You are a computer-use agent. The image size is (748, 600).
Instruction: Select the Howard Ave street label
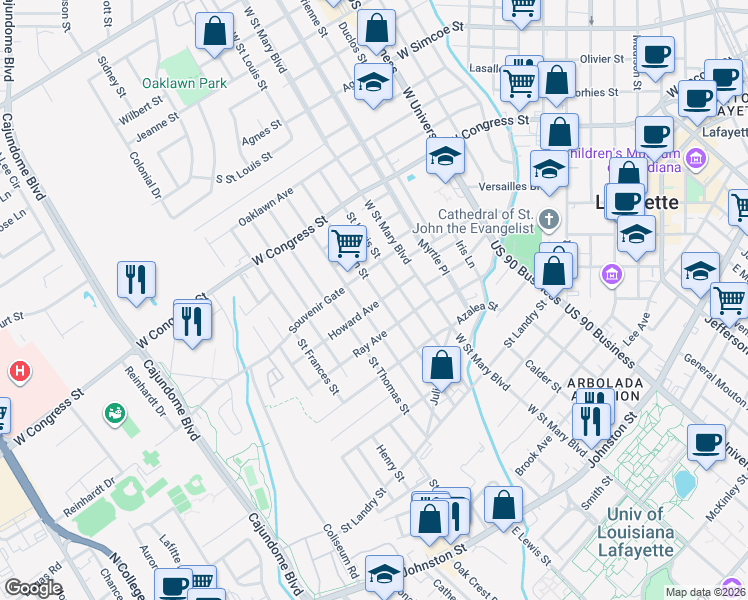(x=353, y=321)
